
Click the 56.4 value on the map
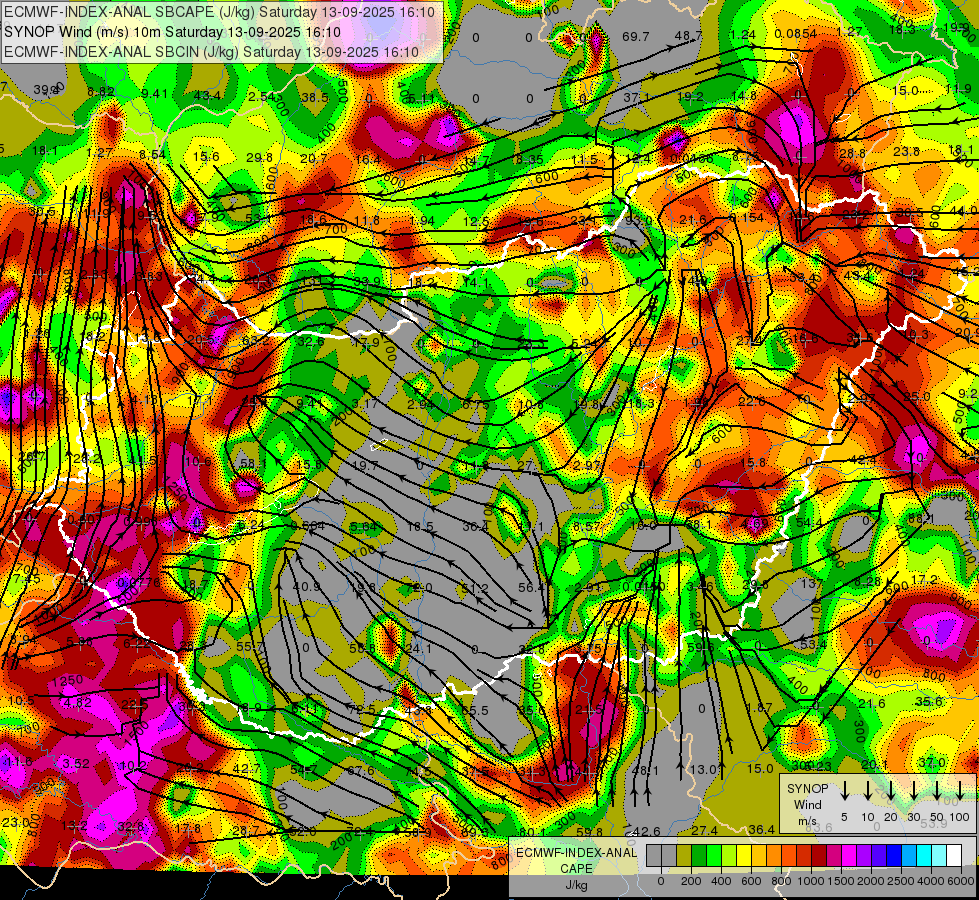(531, 587)
